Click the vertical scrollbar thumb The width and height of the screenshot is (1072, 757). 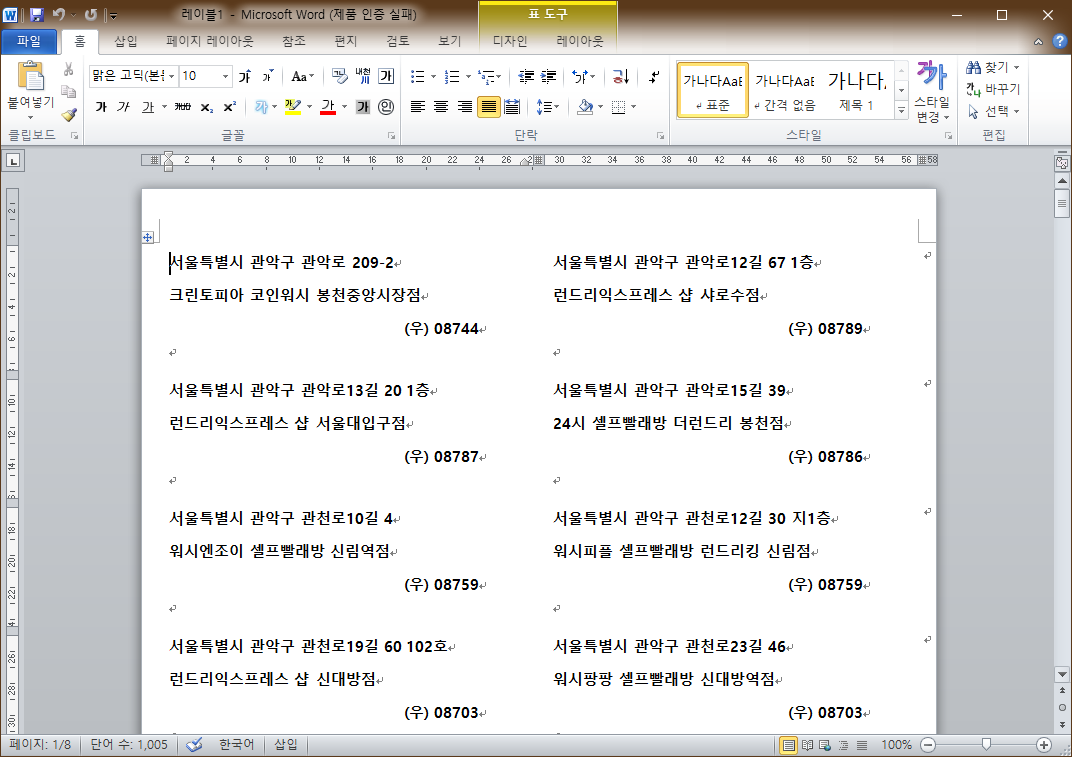coord(1062,203)
